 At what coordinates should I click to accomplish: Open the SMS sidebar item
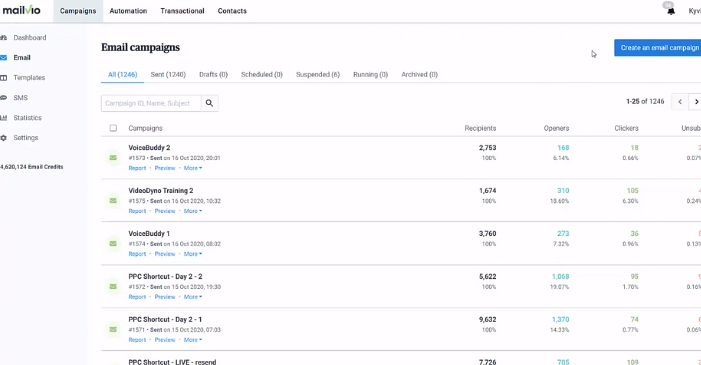coord(21,98)
